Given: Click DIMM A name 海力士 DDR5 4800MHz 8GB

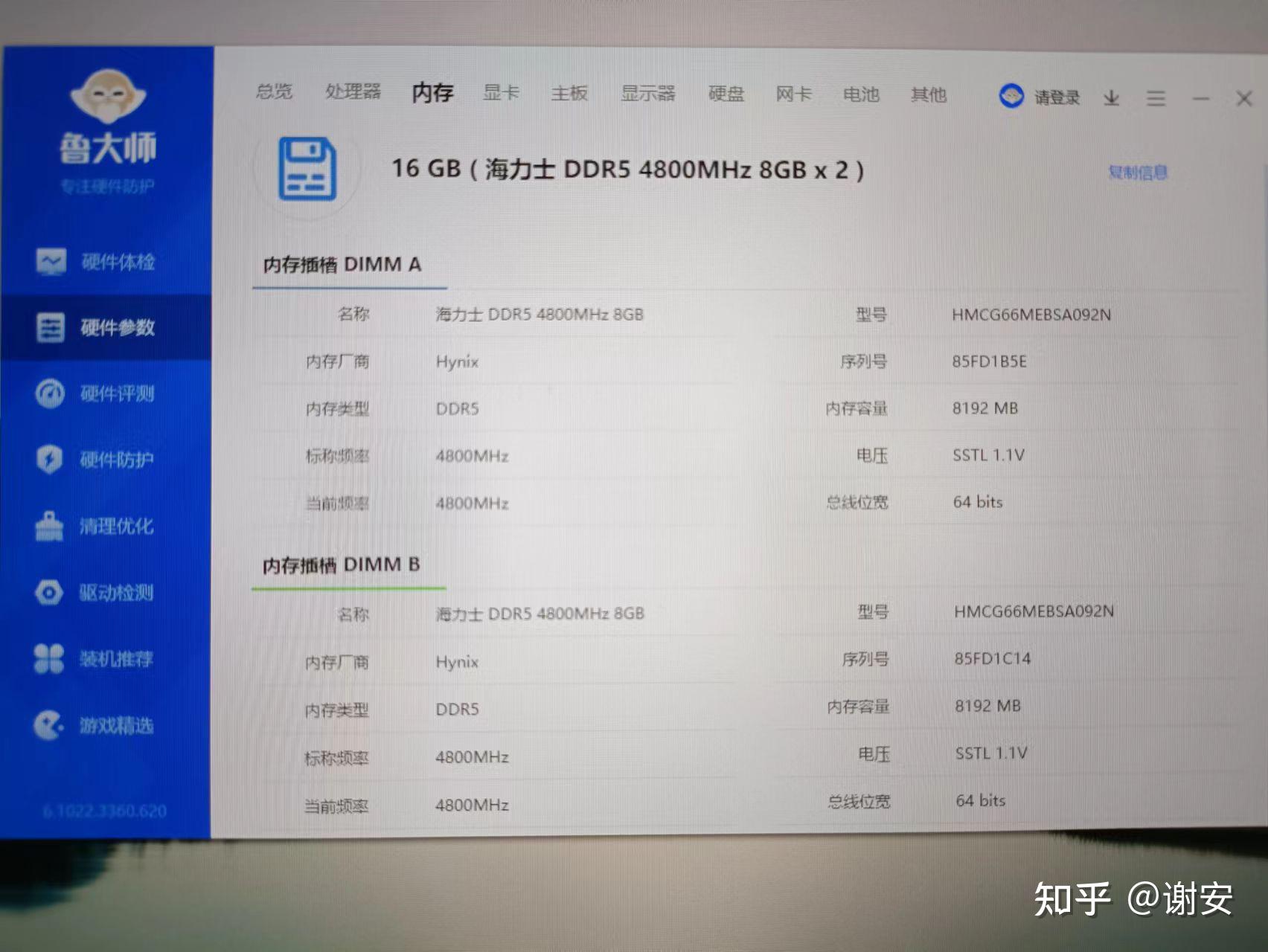Looking at the screenshot, I should [x=539, y=314].
